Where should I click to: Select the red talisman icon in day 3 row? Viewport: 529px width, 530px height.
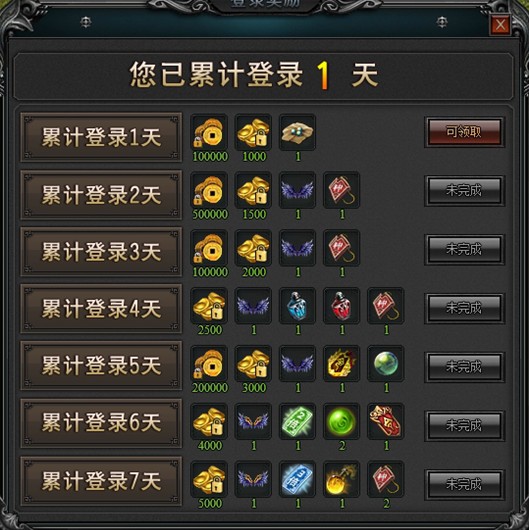[x=342, y=248]
